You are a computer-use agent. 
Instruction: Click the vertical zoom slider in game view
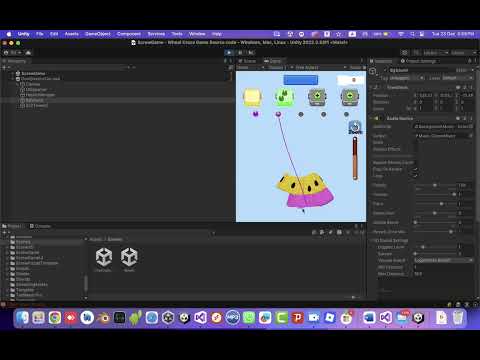tap(355, 159)
